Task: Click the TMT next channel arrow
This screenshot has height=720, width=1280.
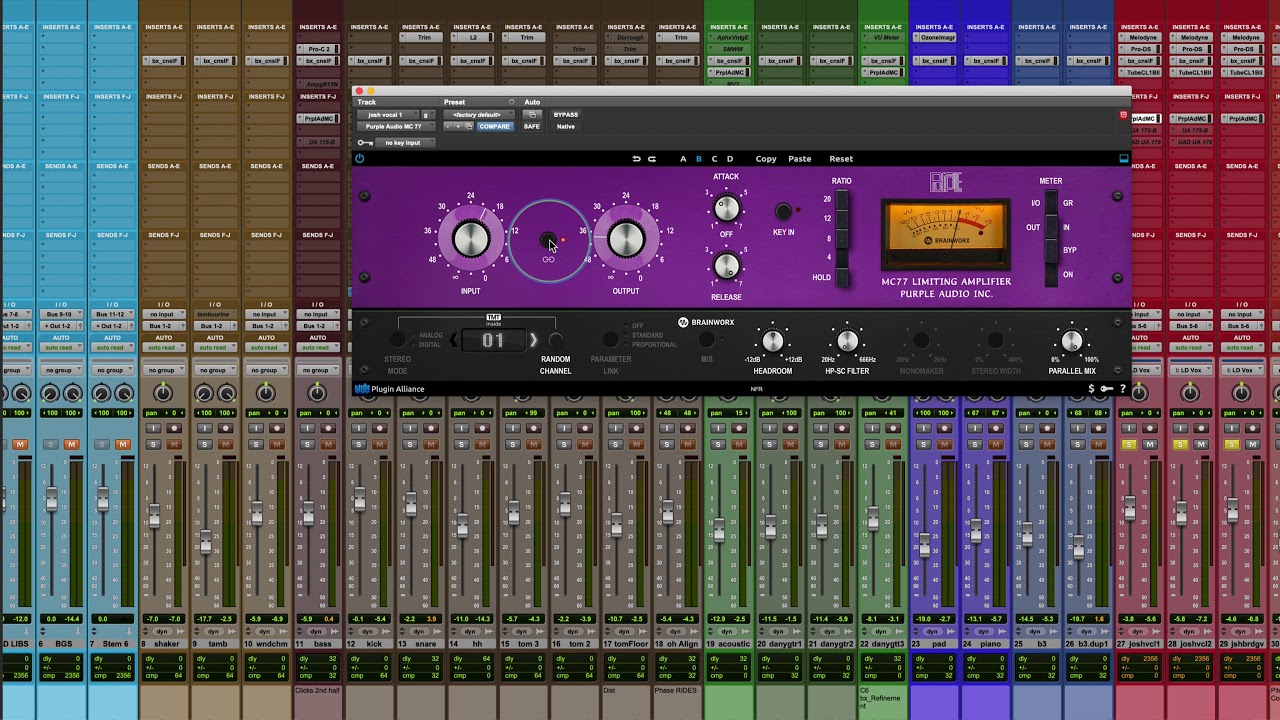Action: (x=533, y=341)
